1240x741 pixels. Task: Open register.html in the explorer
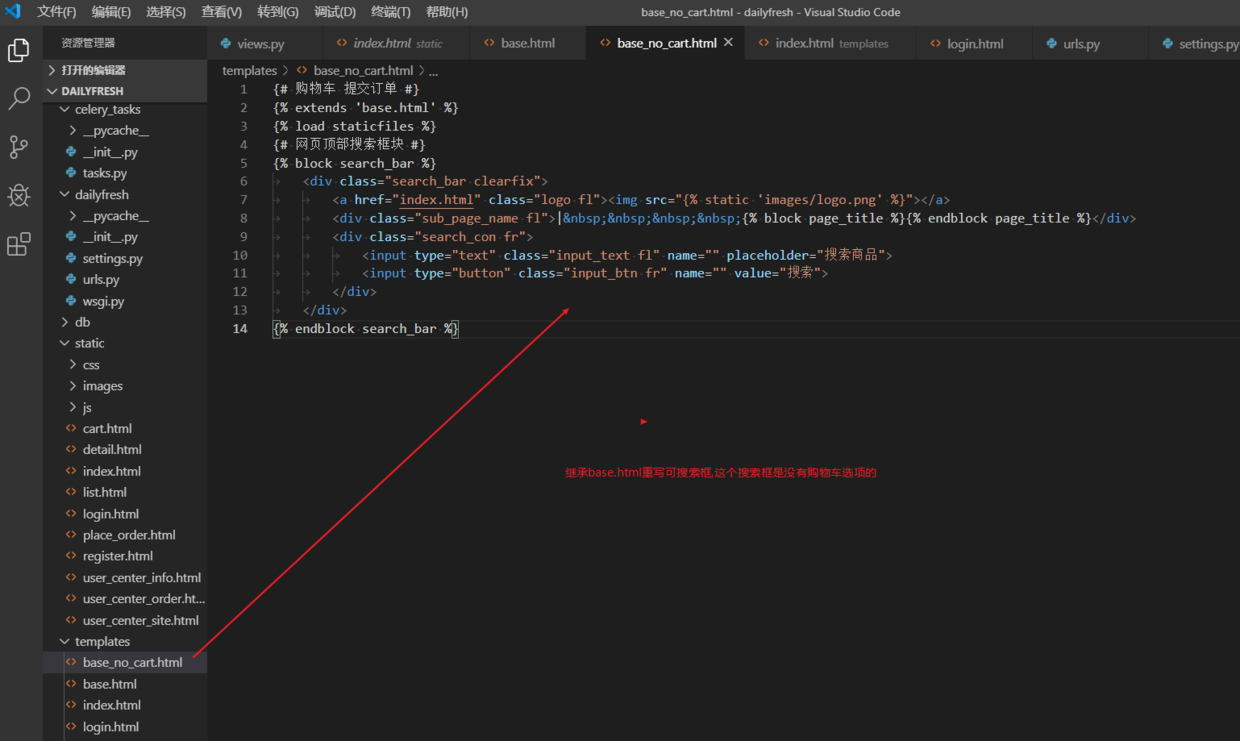click(x=125, y=556)
